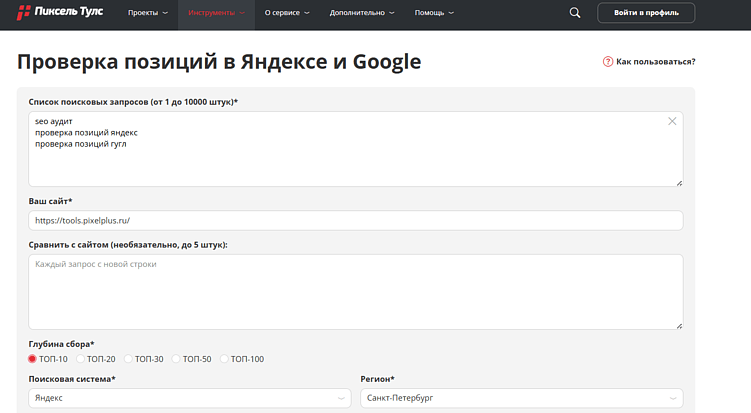Clear queries list with X icon

click(x=672, y=121)
